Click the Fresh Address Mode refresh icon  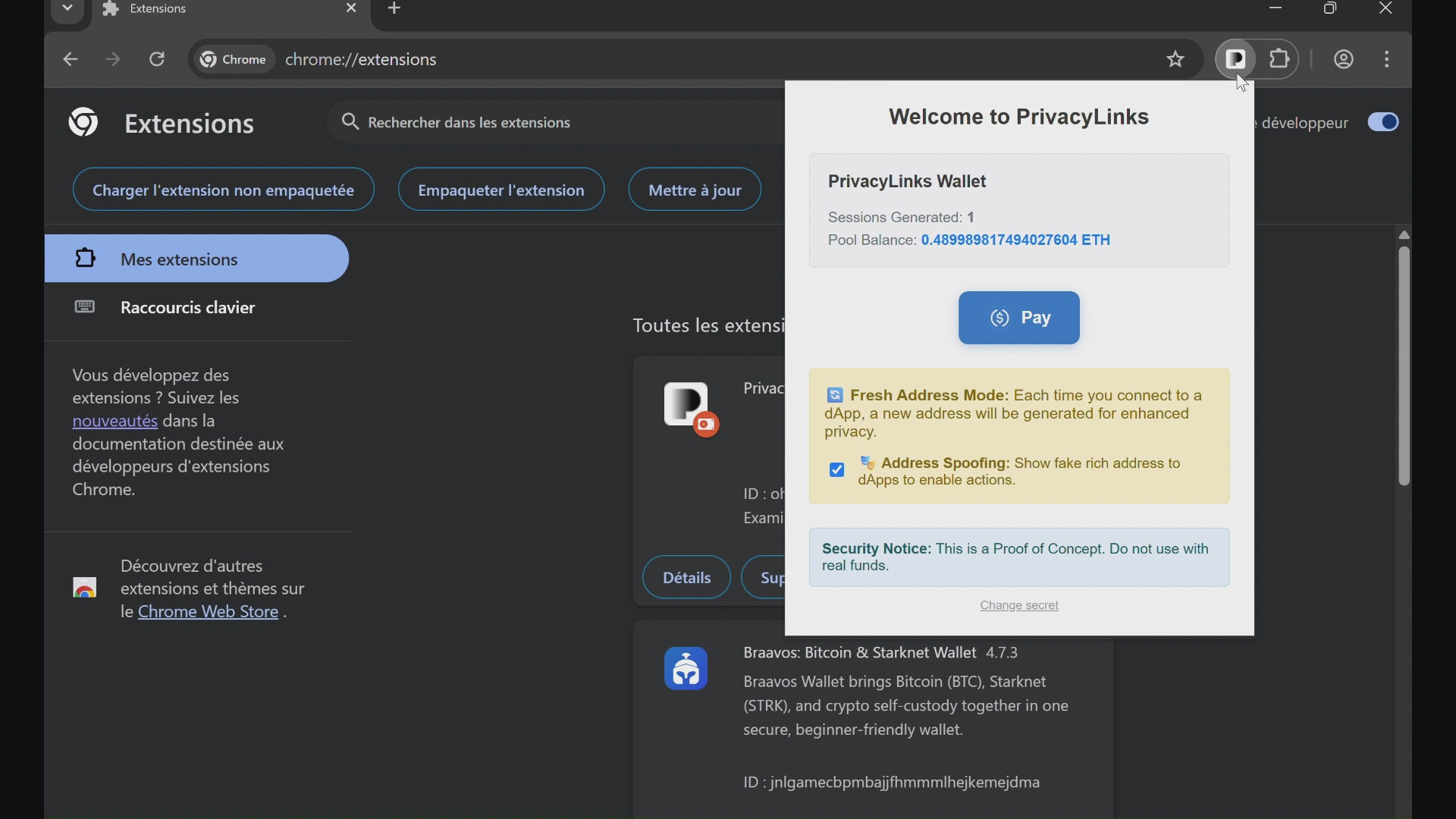(835, 395)
